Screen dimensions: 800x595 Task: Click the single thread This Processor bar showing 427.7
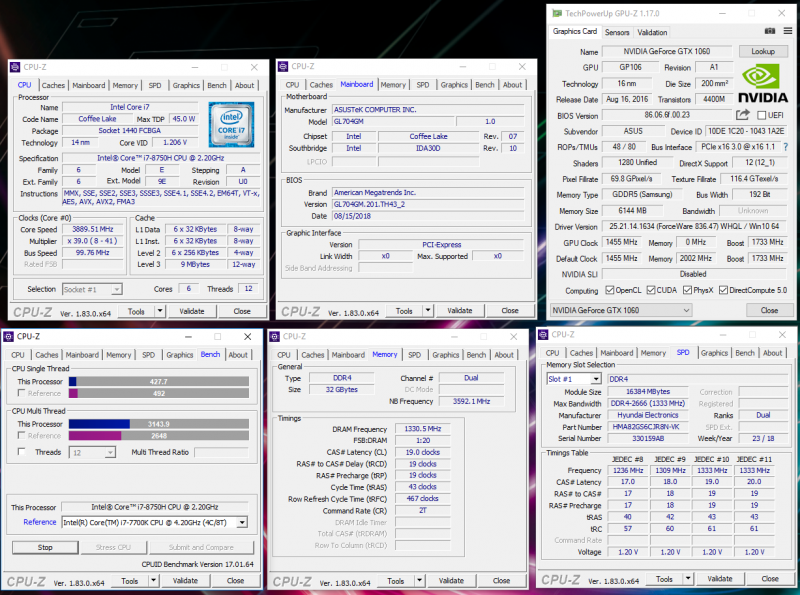(159, 381)
